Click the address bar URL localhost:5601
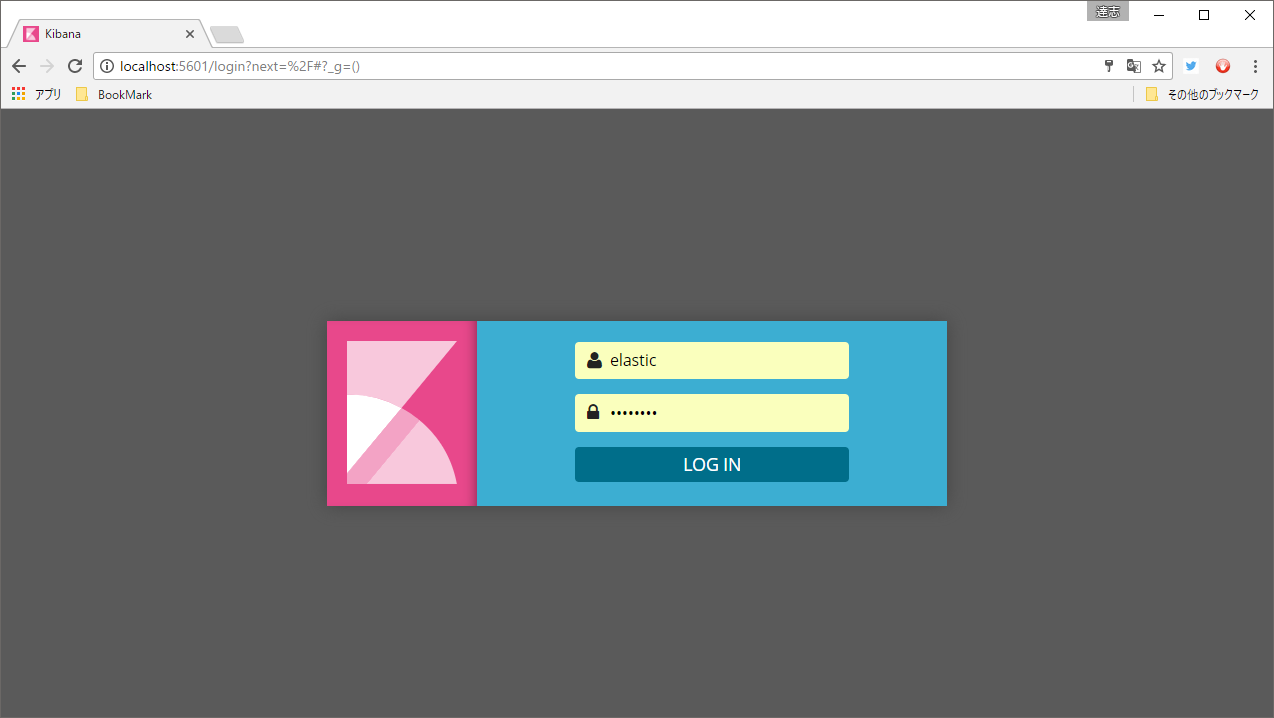Image resolution: width=1274 pixels, height=718 pixels. point(239,66)
